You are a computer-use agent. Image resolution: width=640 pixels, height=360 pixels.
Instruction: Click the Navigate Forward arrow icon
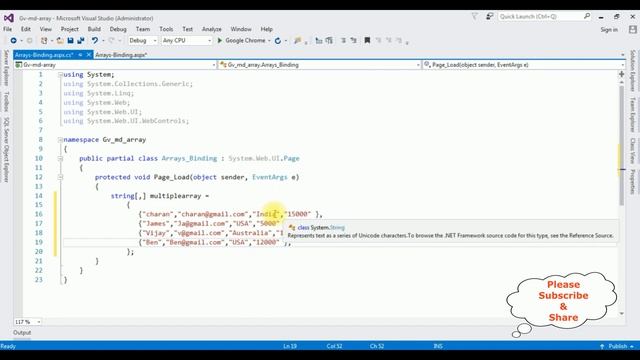click(29, 40)
